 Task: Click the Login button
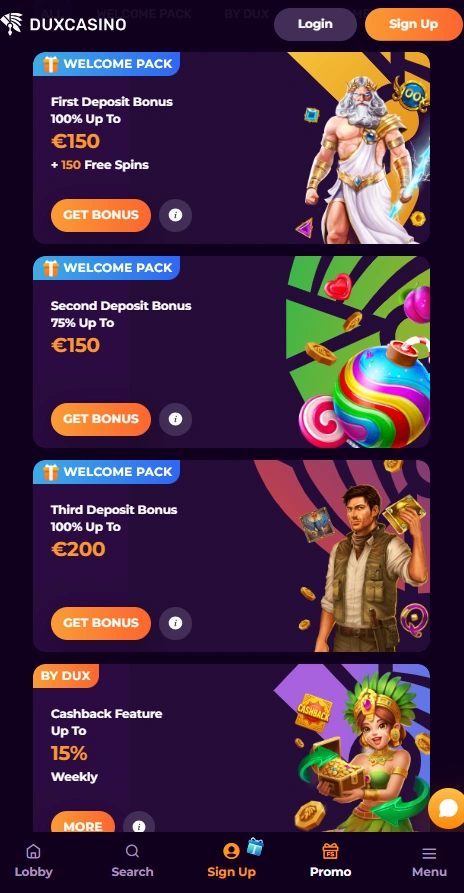315,24
